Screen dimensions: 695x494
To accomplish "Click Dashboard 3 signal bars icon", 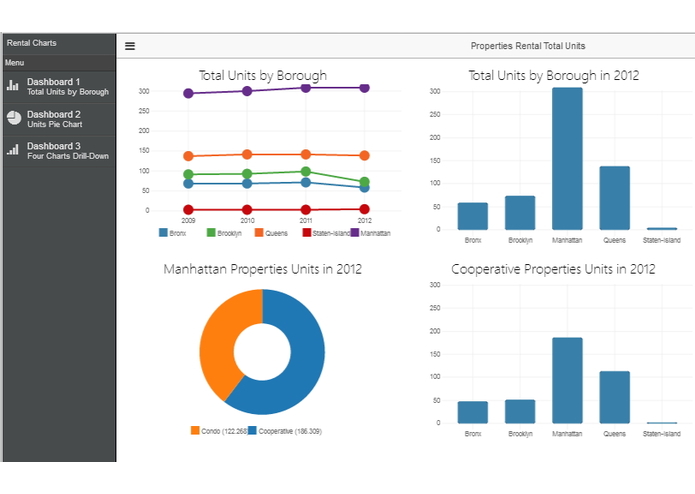I will coord(13,150).
